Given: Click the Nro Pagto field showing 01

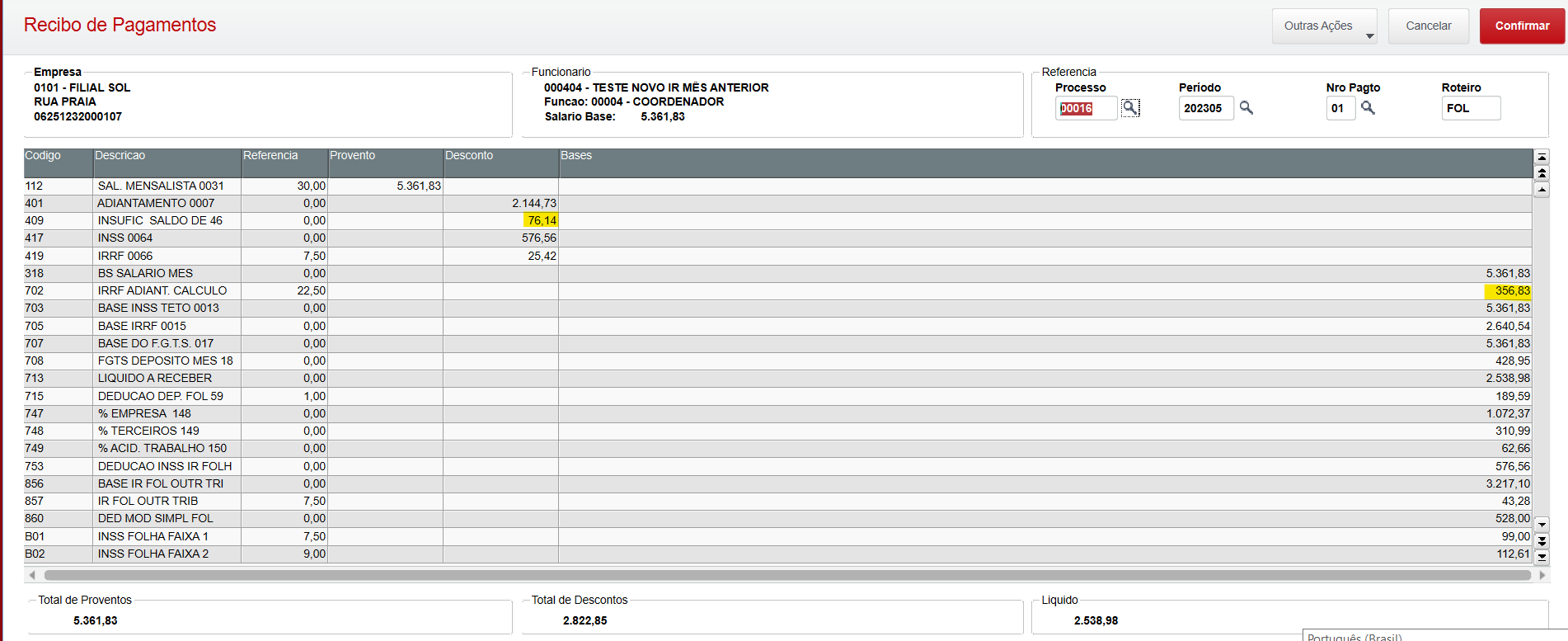Looking at the screenshot, I should pyautogui.click(x=1340, y=108).
